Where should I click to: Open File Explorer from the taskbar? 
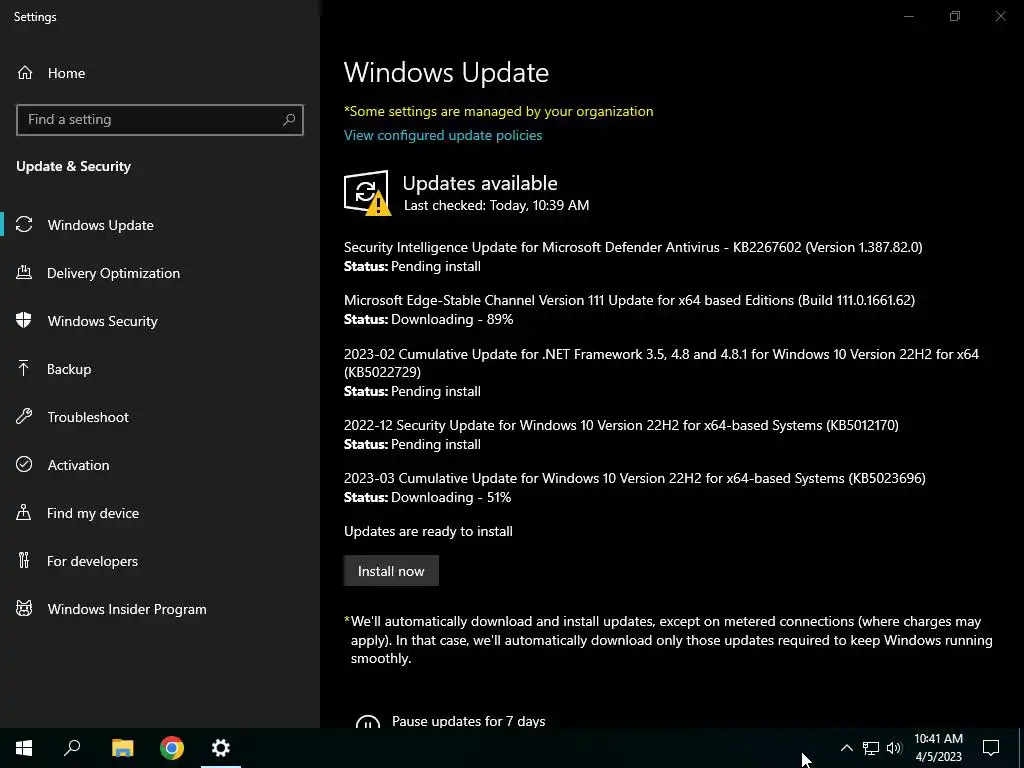point(122,748)
